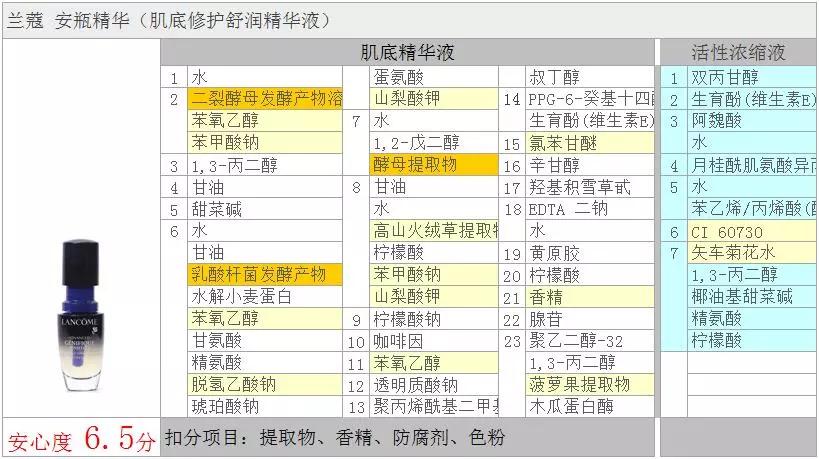This screenshot has width=819, height=459.
Task: Select the 辛甘醇 cell
Action: click(590, 166)
